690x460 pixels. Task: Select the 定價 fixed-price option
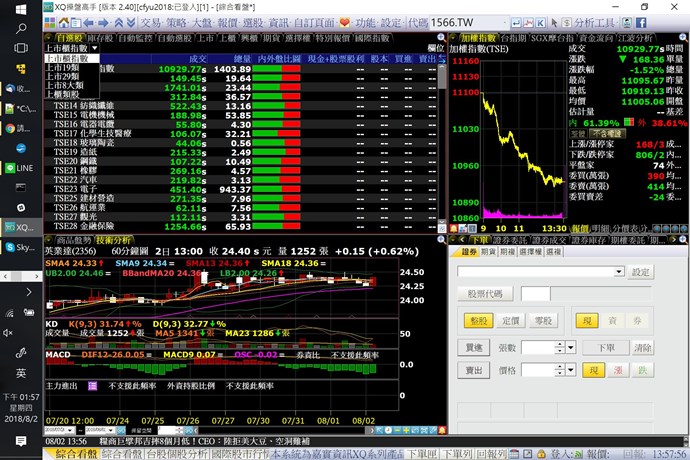tap(511, 321)
